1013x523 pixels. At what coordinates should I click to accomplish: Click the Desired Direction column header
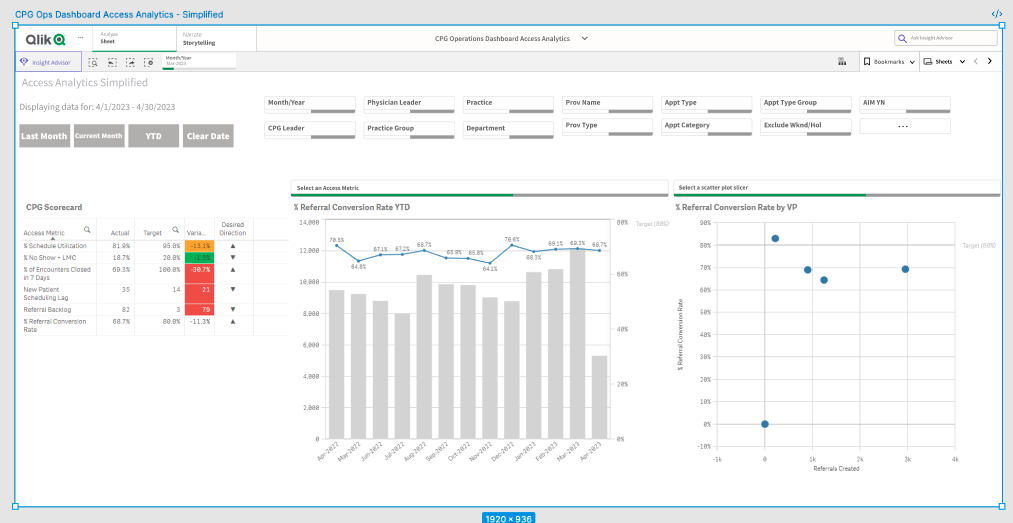click(233, 229)
